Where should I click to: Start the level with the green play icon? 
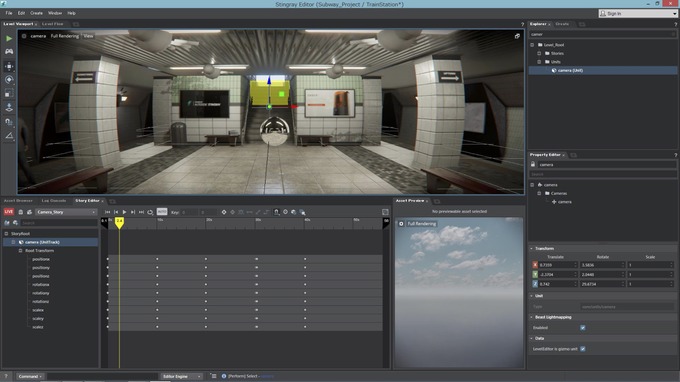pos(9,39)
